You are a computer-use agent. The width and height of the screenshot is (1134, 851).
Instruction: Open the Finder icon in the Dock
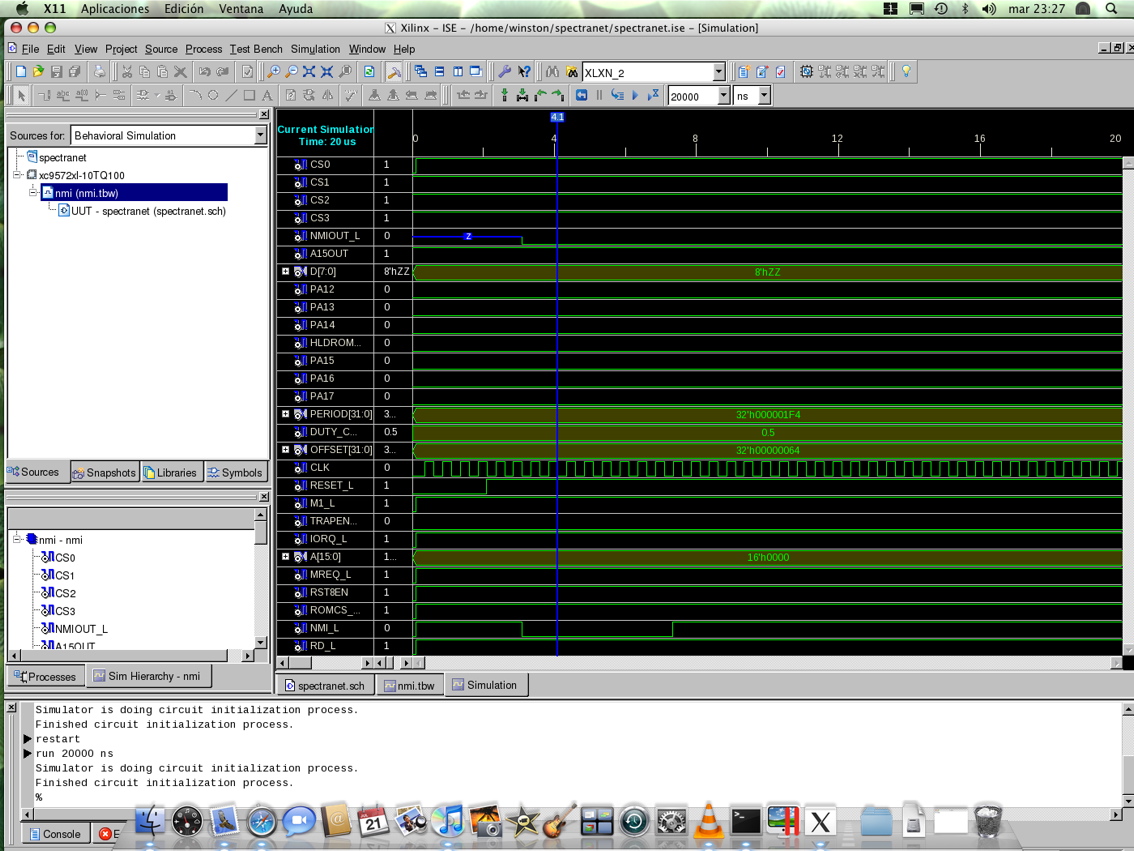pyautogui.click(x=150, y=821)
